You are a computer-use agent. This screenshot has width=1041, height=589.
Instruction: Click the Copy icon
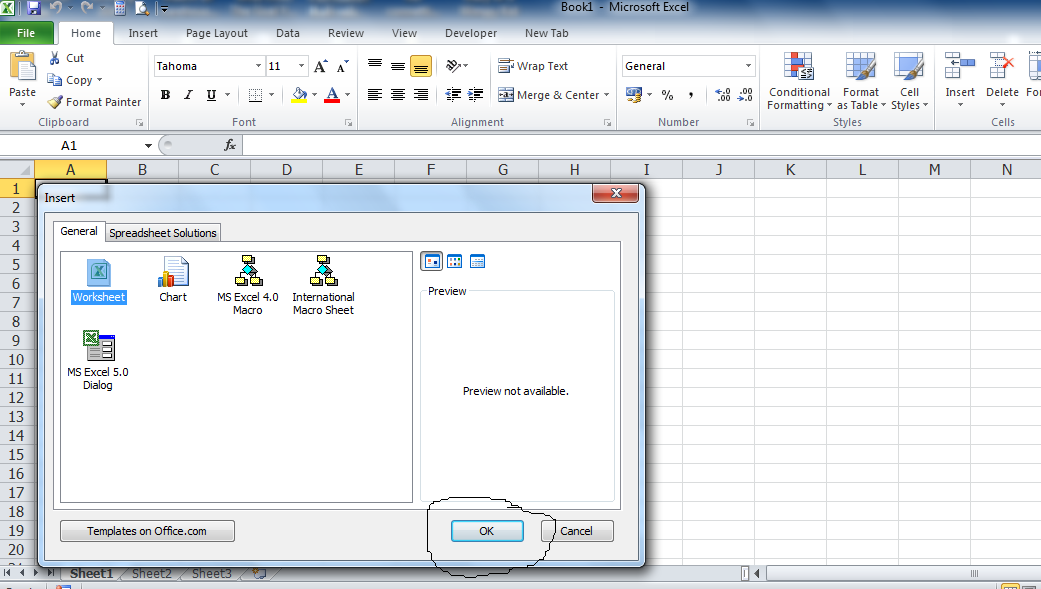pos(54,80)
